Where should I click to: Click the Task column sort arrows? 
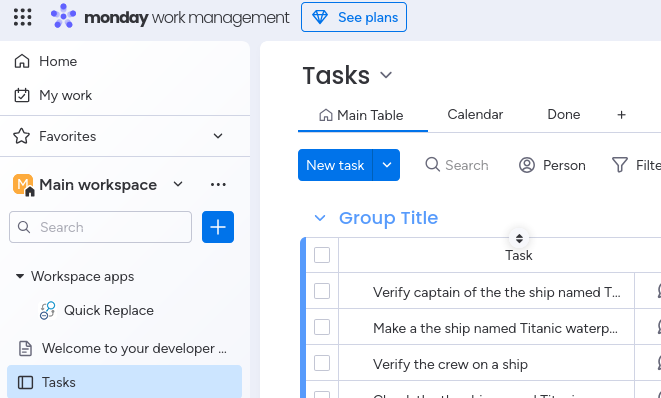click(519, 239)
